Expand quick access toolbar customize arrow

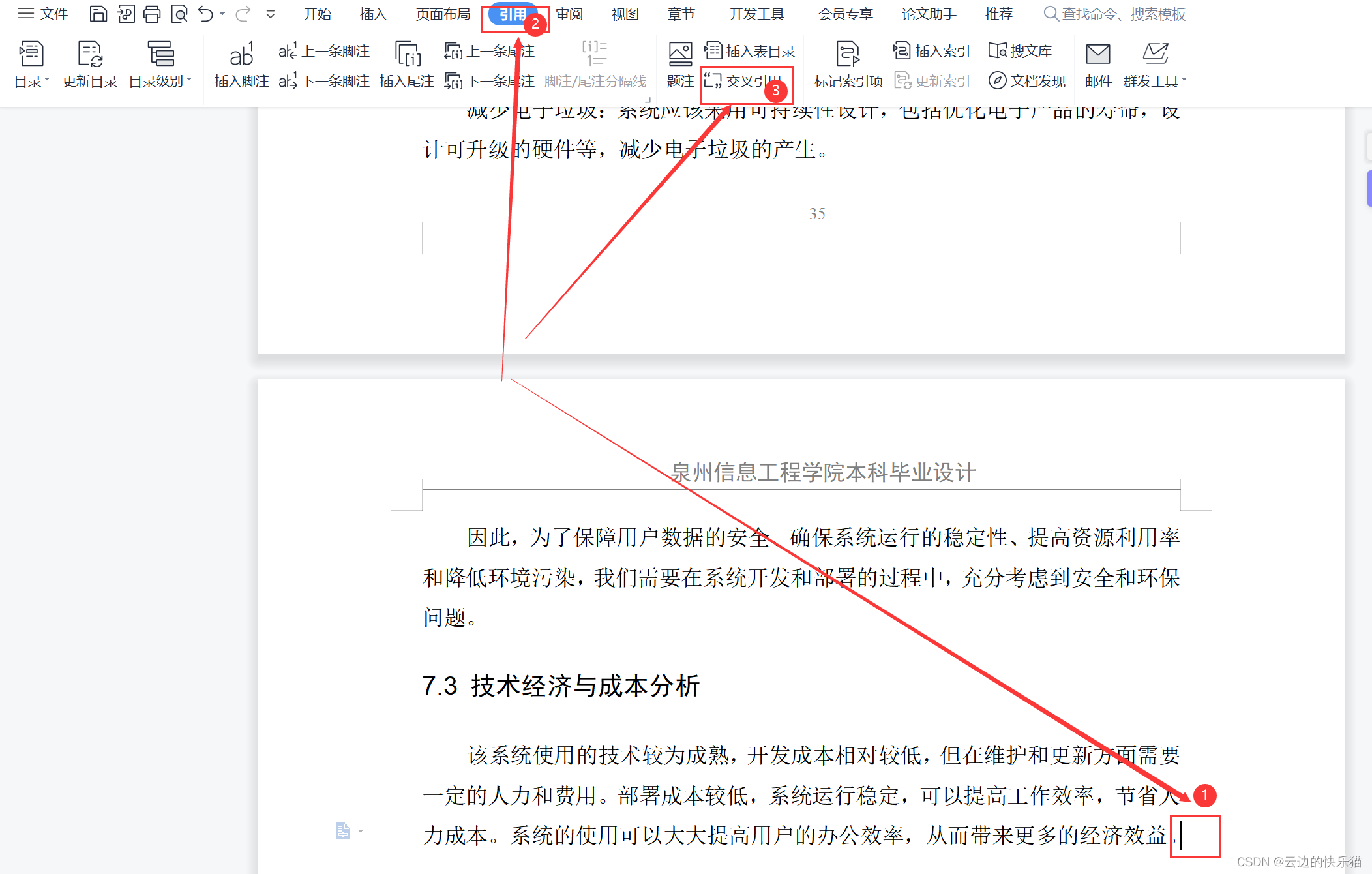coord(271,14)
